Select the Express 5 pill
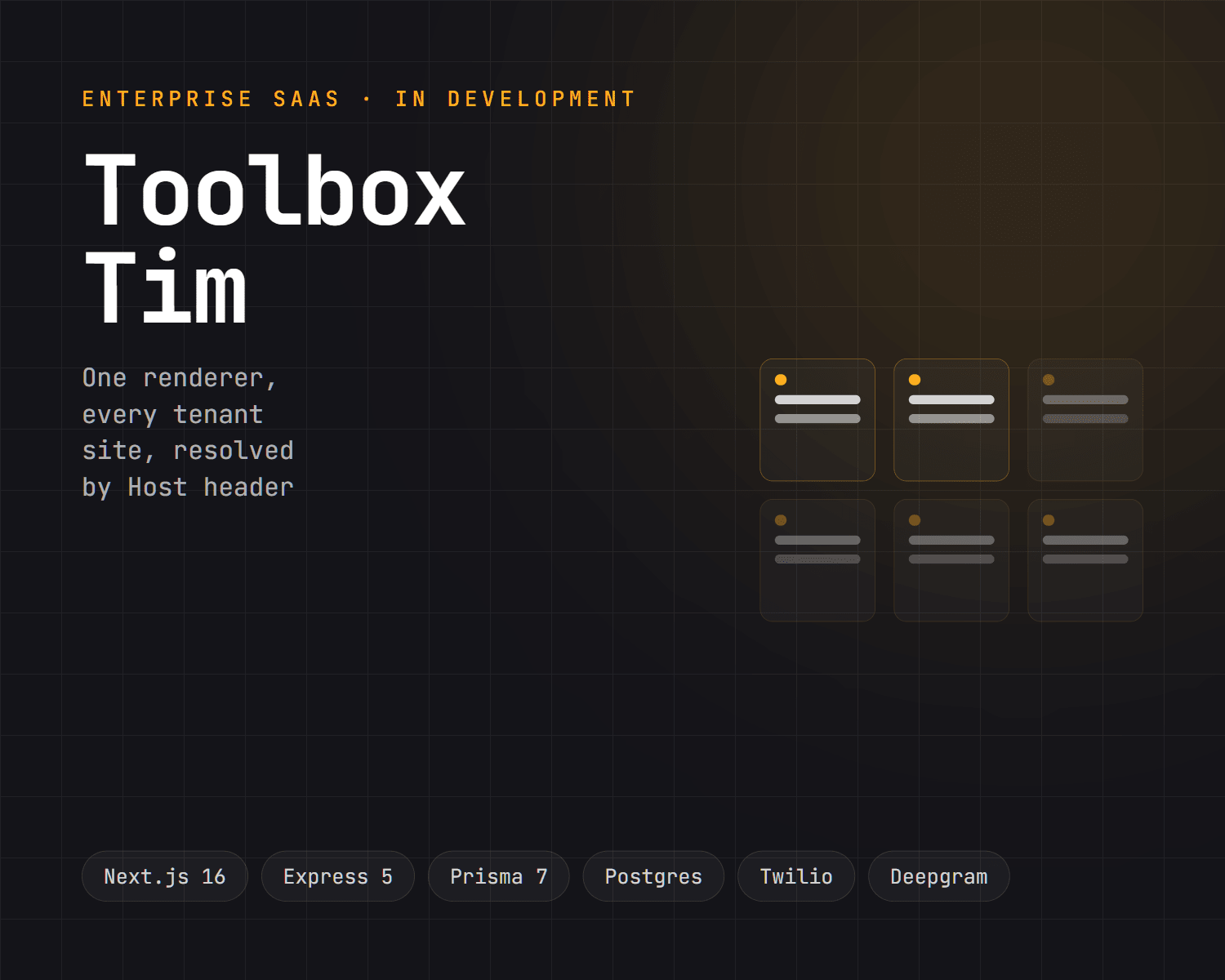This screenshot has width=1225, height=980. tap(337, 876)
